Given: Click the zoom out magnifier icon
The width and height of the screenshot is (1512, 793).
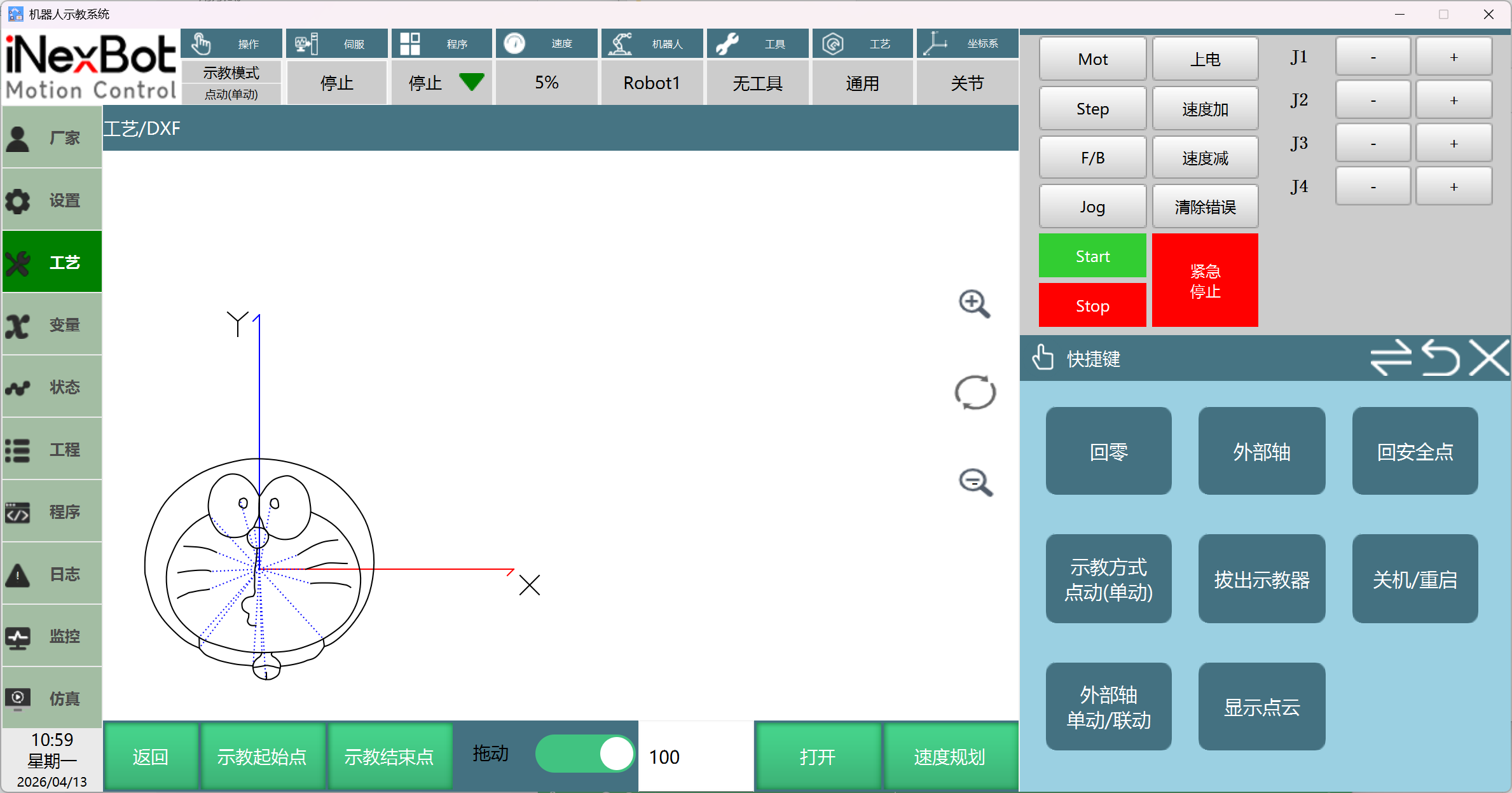Looking at the screenshot, I should click(x=975, y=482).
